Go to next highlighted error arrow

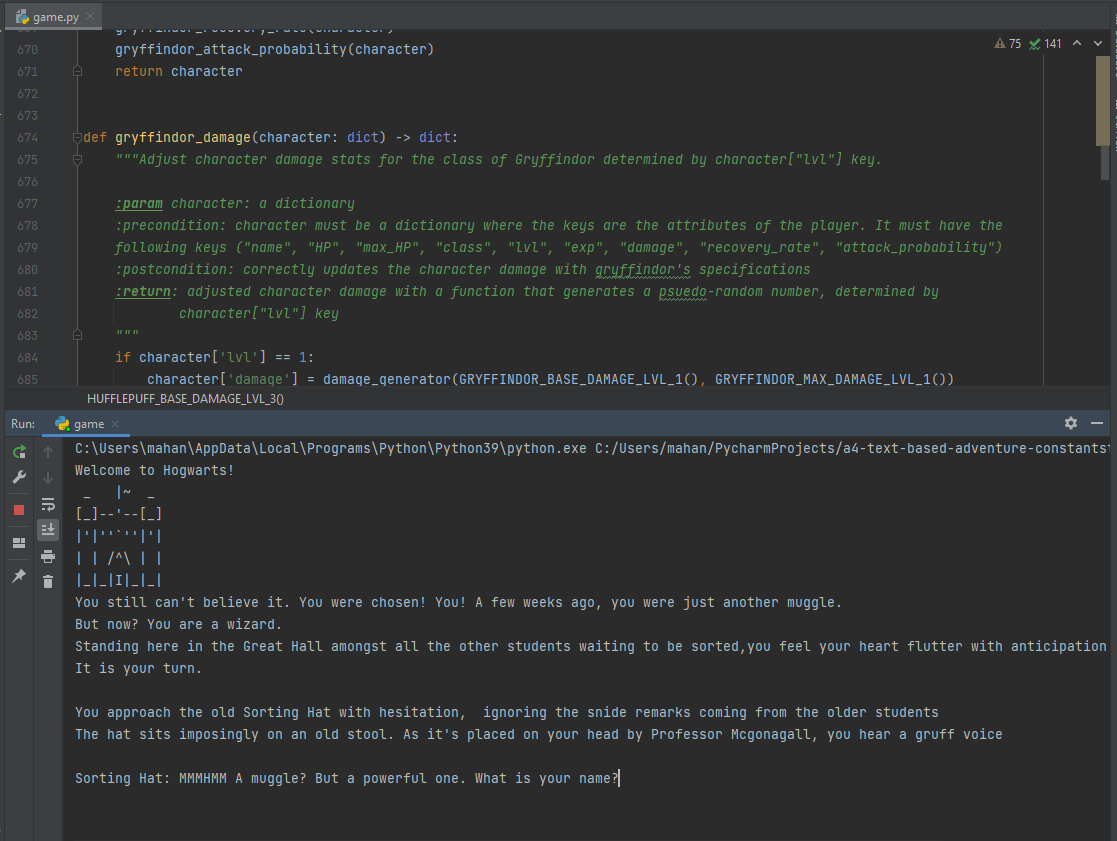[x=1098, y=44]
